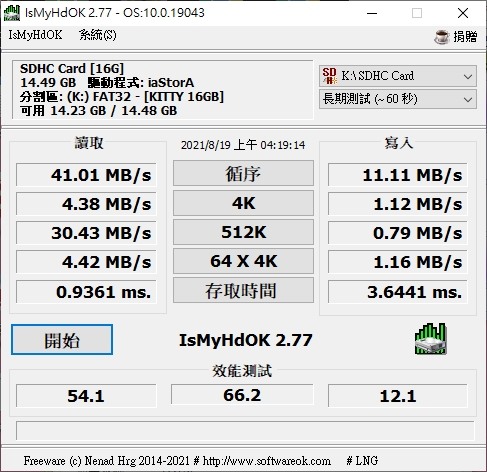Close the IsMyHdOK window

point(463,13)
